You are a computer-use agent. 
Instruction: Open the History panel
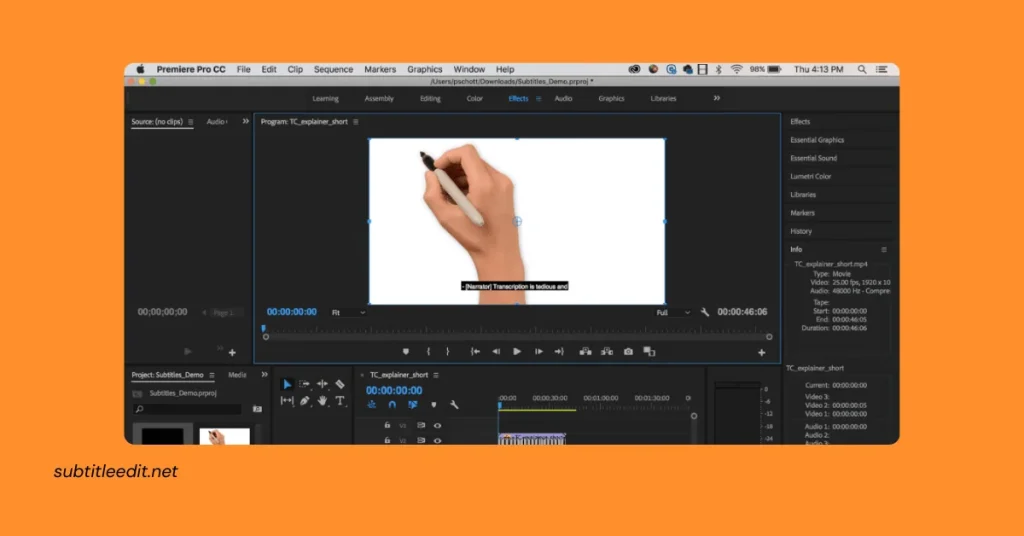tap(801, 231)
